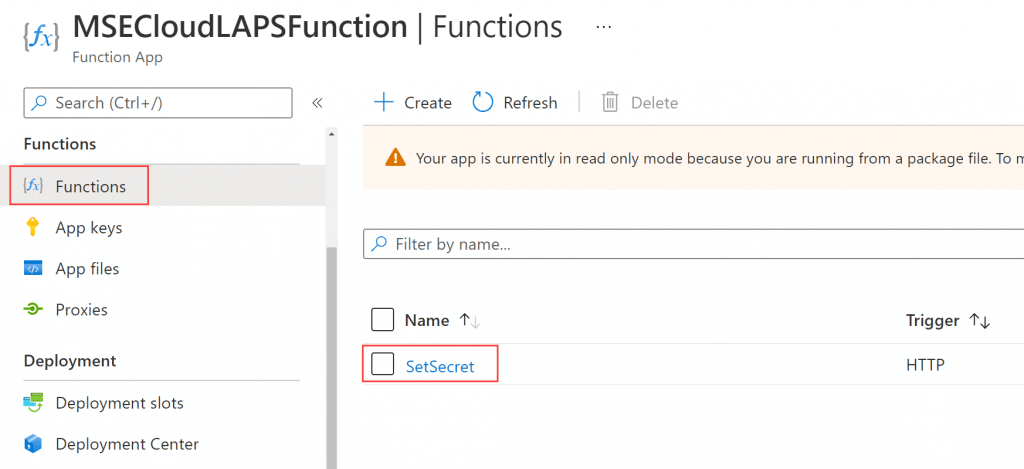Click the Refresh button label
The width and height of the screenshot is (1024, 469).
(530, 103)
